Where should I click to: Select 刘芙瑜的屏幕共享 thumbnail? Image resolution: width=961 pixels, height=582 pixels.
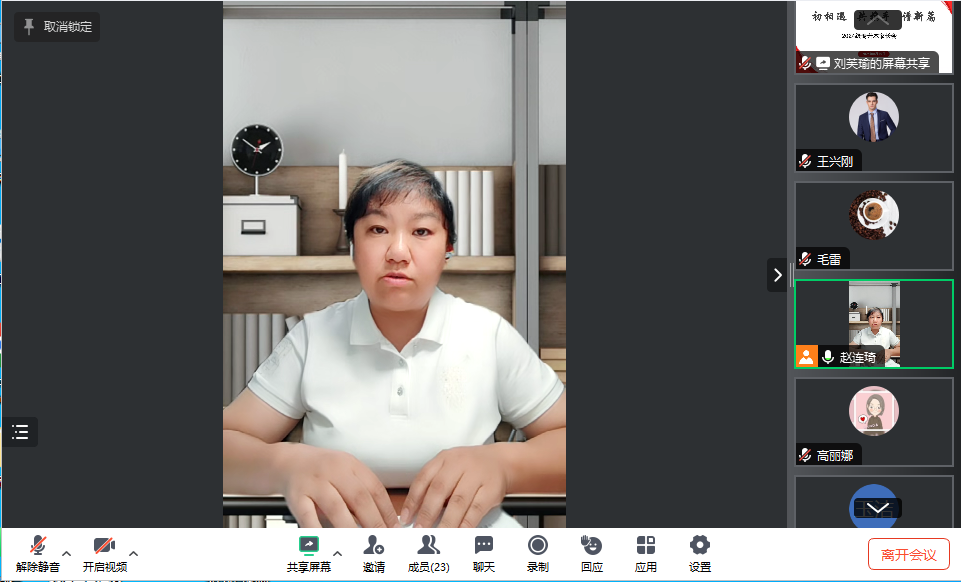click(x=873, y=37)
